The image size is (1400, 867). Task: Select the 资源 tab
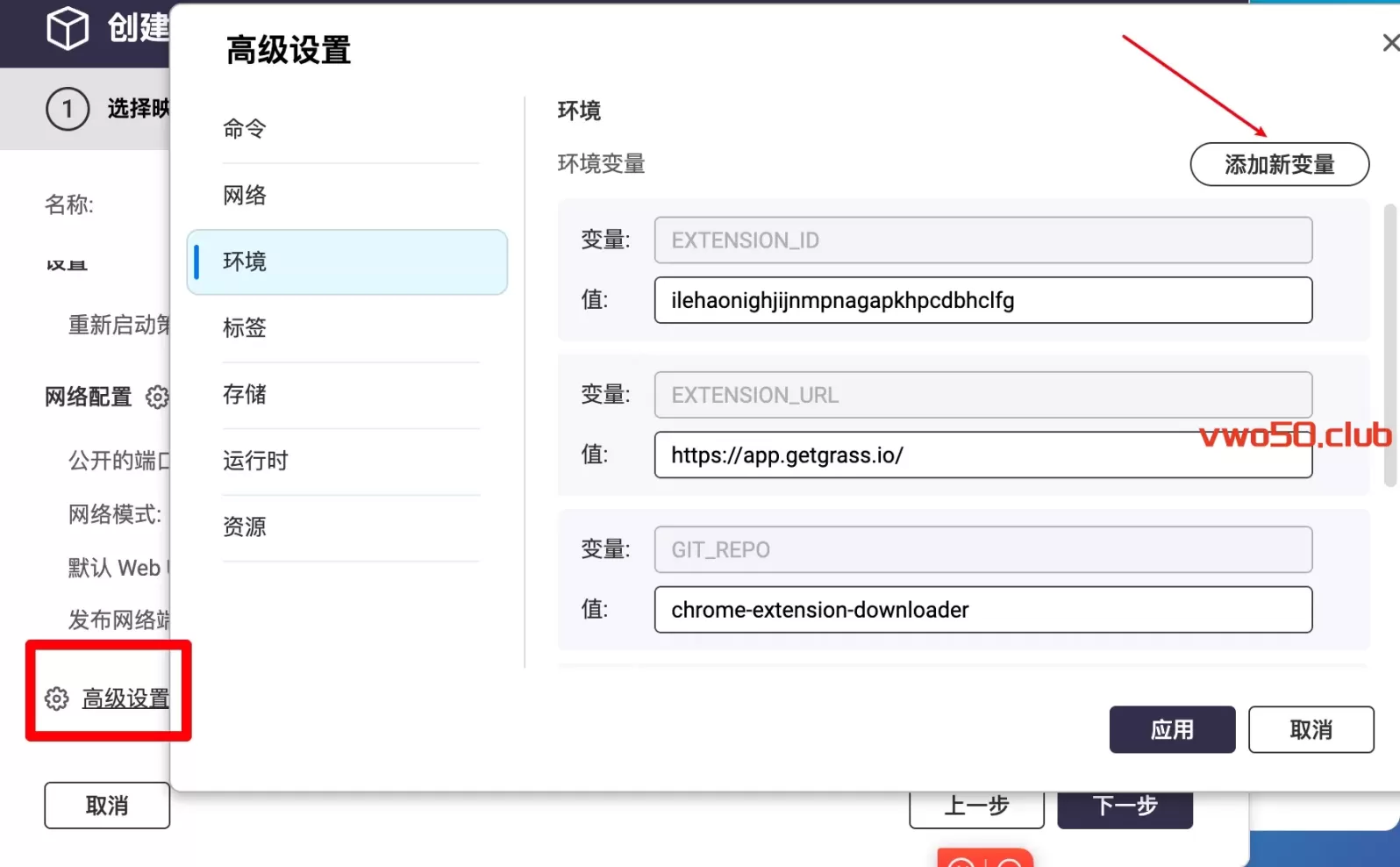(245, 527)
